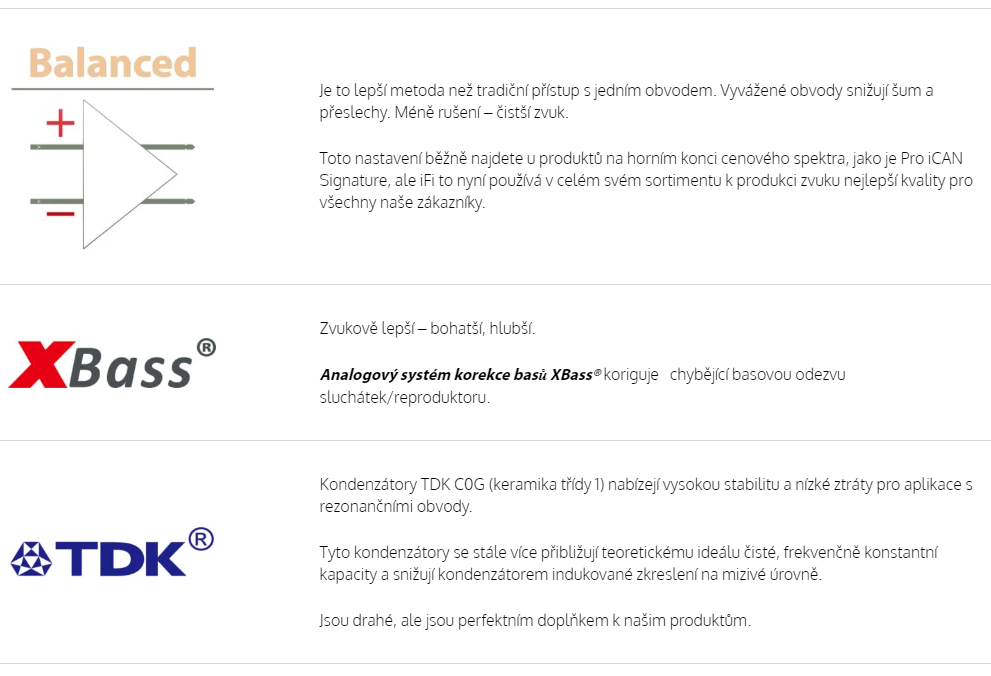Click the text 'Zvukově lepší – bohatší, hlubší.'
This screenshot has height=676, width=991.
tap(427, 329)
